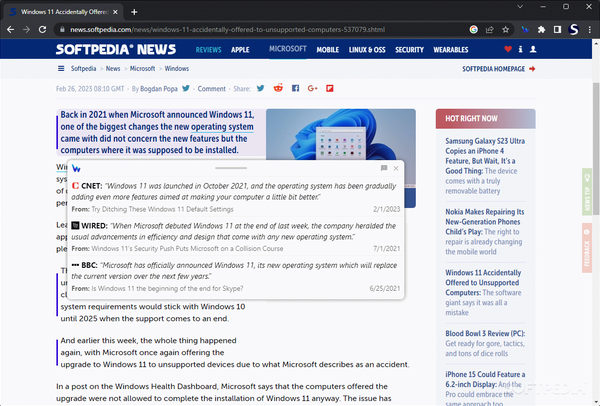This screenshot has width=600, height=406.
Task: Close the Windows 11 Accidentally Offered tab
Action: (x=115, y=12)
